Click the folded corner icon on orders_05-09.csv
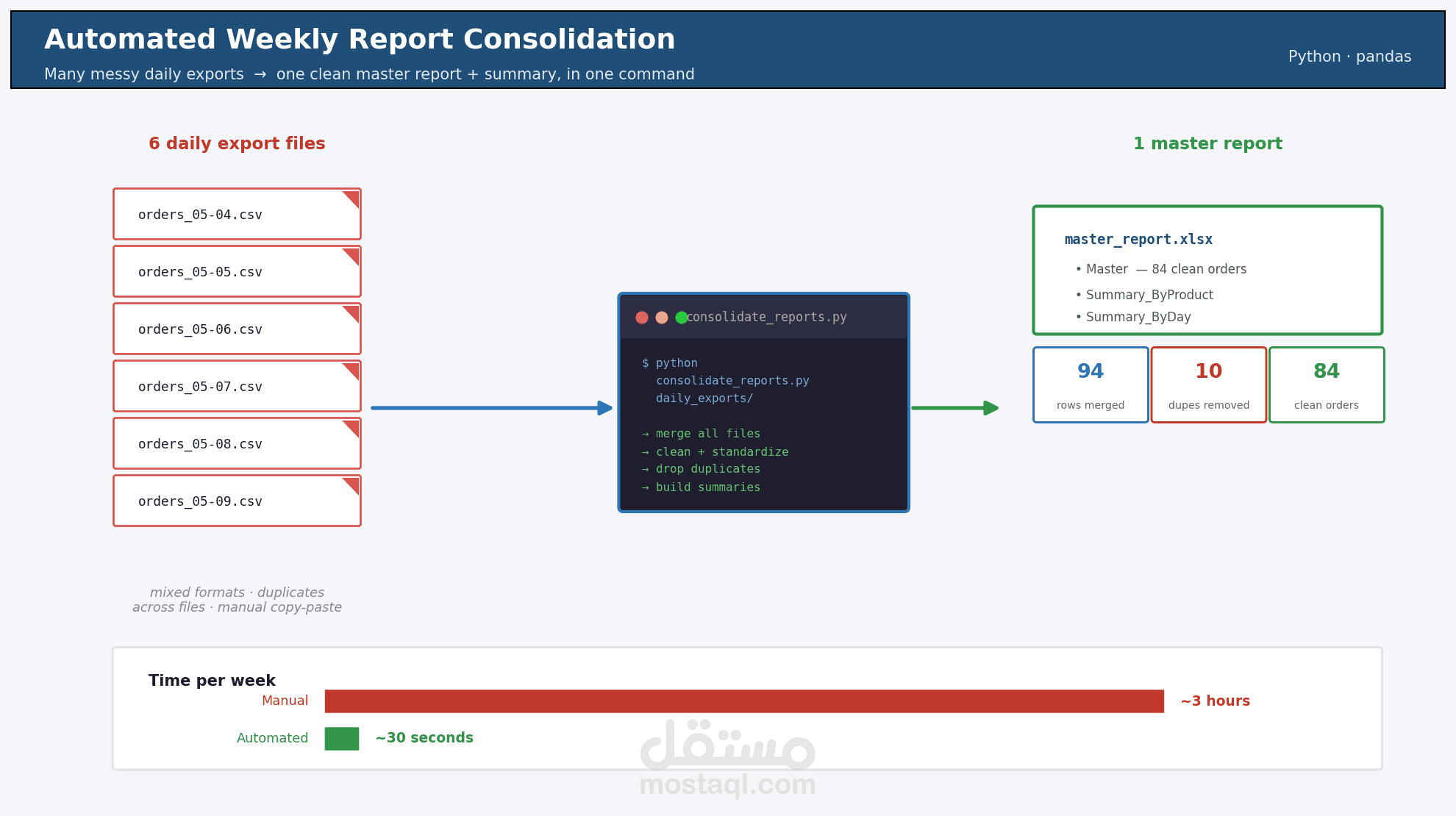1456x816 pixels. 352,484
